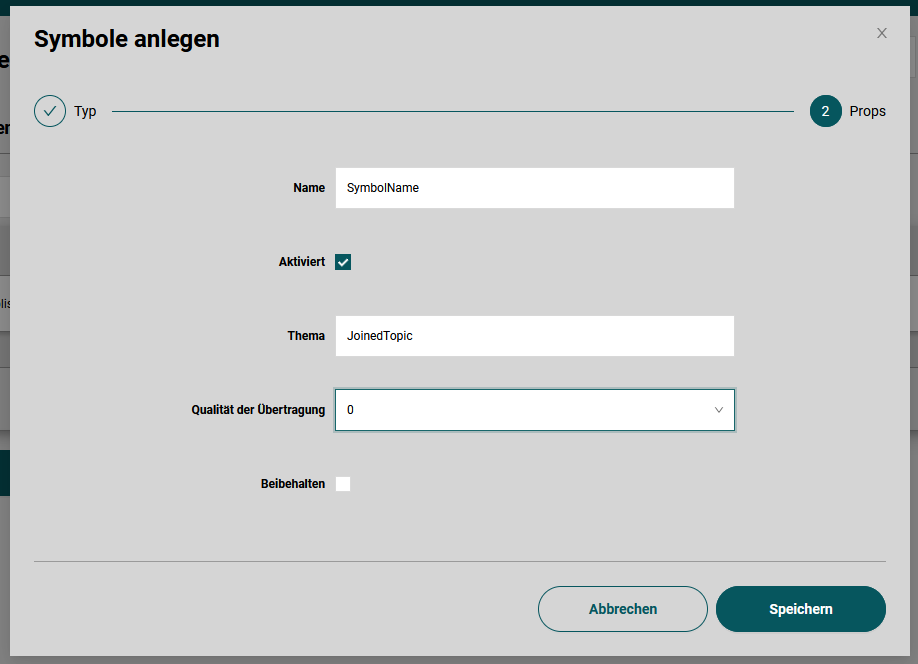918x664 pixels.
Task: Click the step 2 number circle
Action: pyautogui.click(x=825, y=111)
